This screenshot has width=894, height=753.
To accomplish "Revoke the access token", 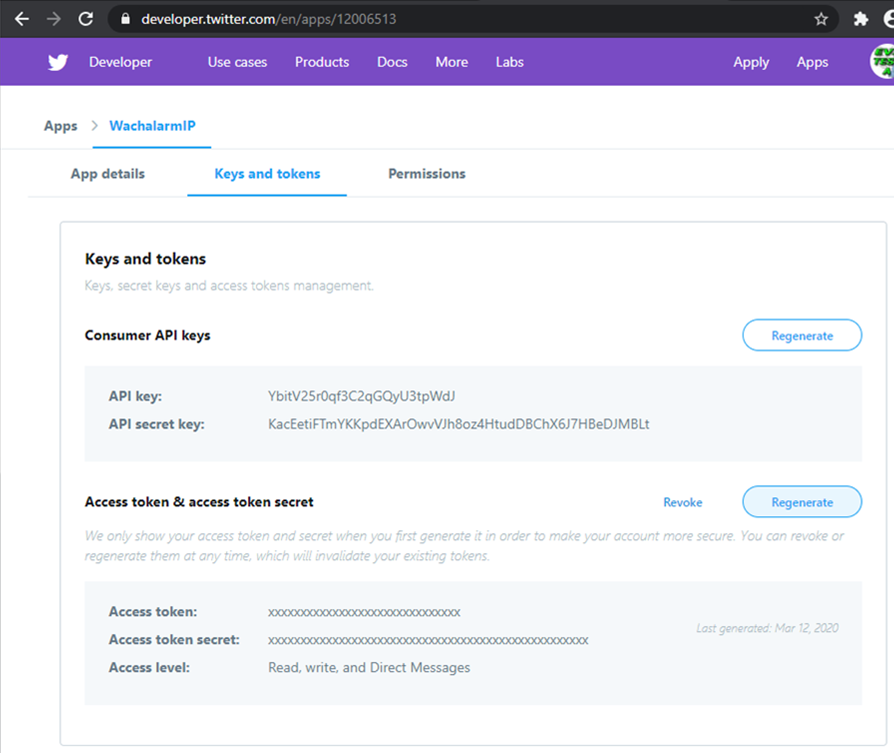I will [682, 502].
